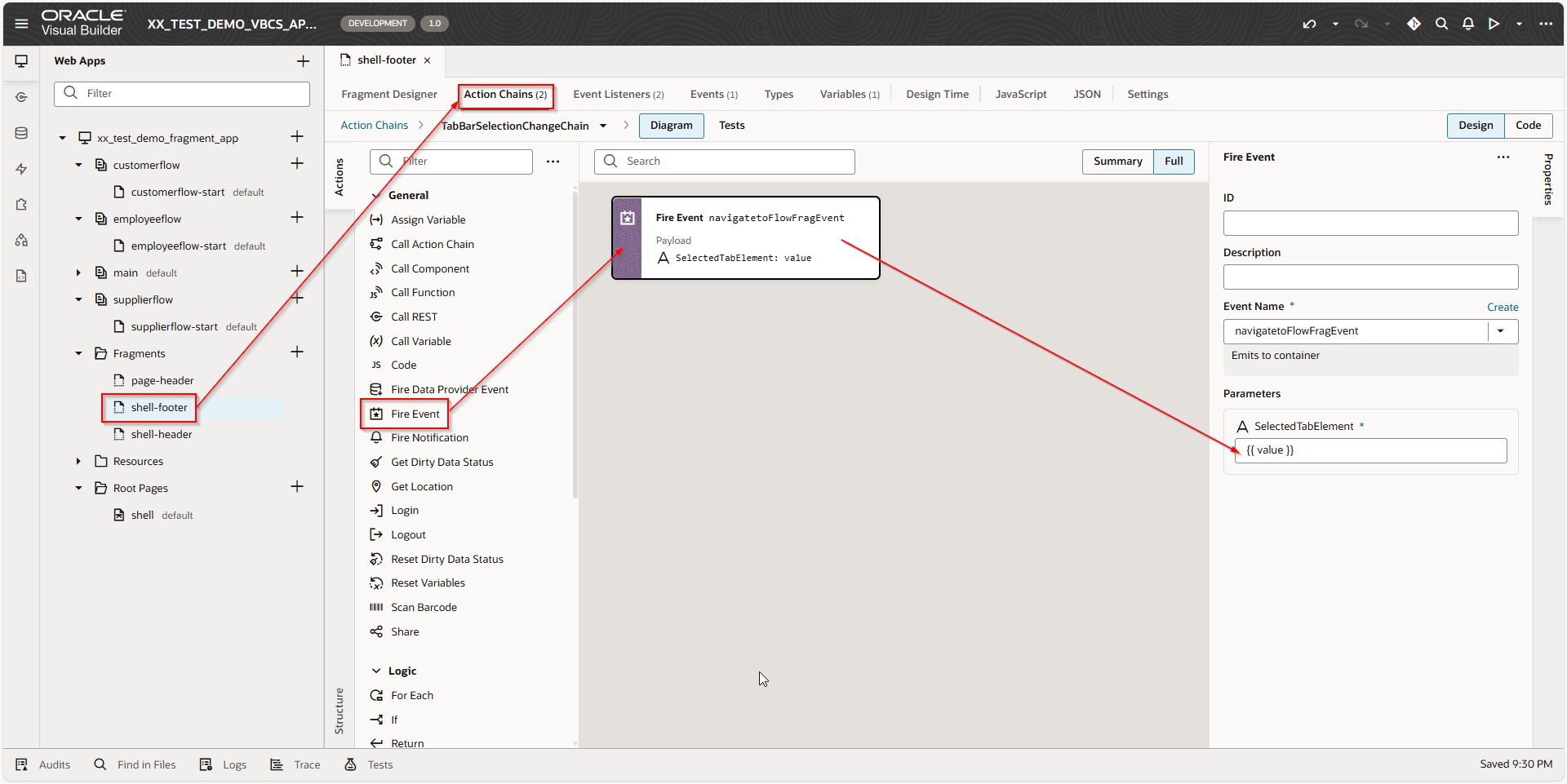
Task: Collapse the Logic section in the actions palette
Action: tap(376, 671)
